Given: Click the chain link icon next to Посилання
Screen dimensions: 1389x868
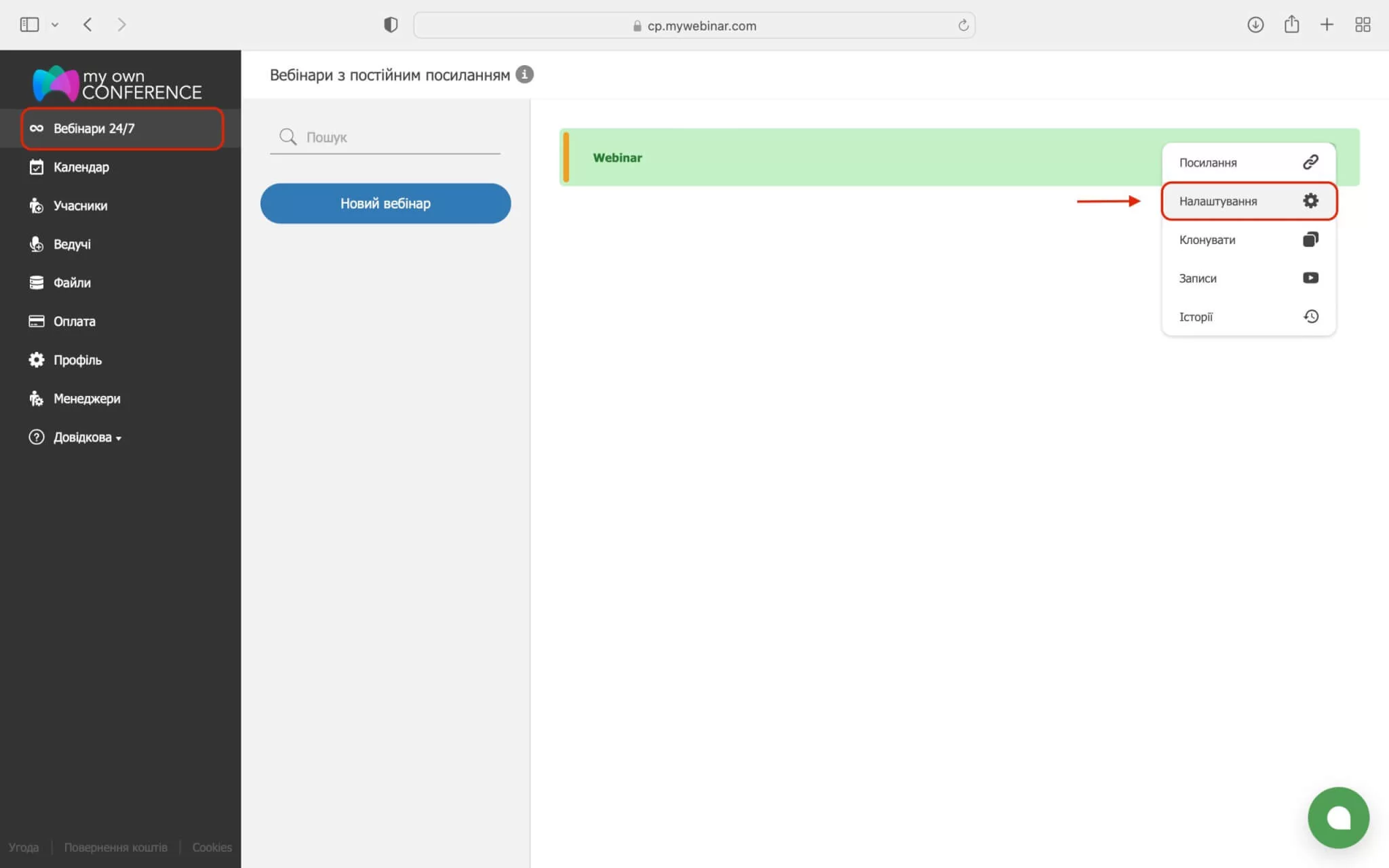Looking at the screenshot, I should tap(1310, 162).
